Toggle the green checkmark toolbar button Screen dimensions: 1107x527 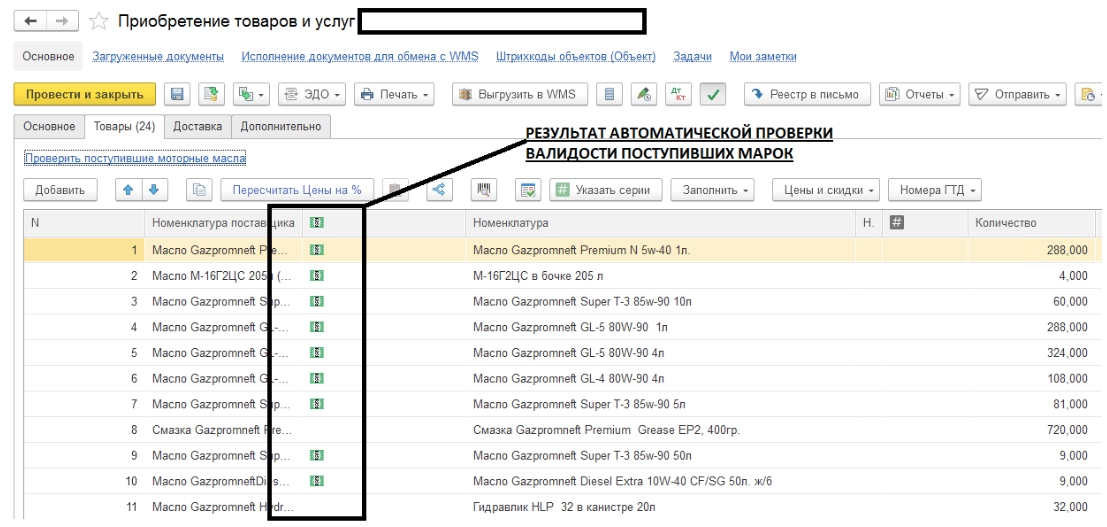[x=713, y=94]
